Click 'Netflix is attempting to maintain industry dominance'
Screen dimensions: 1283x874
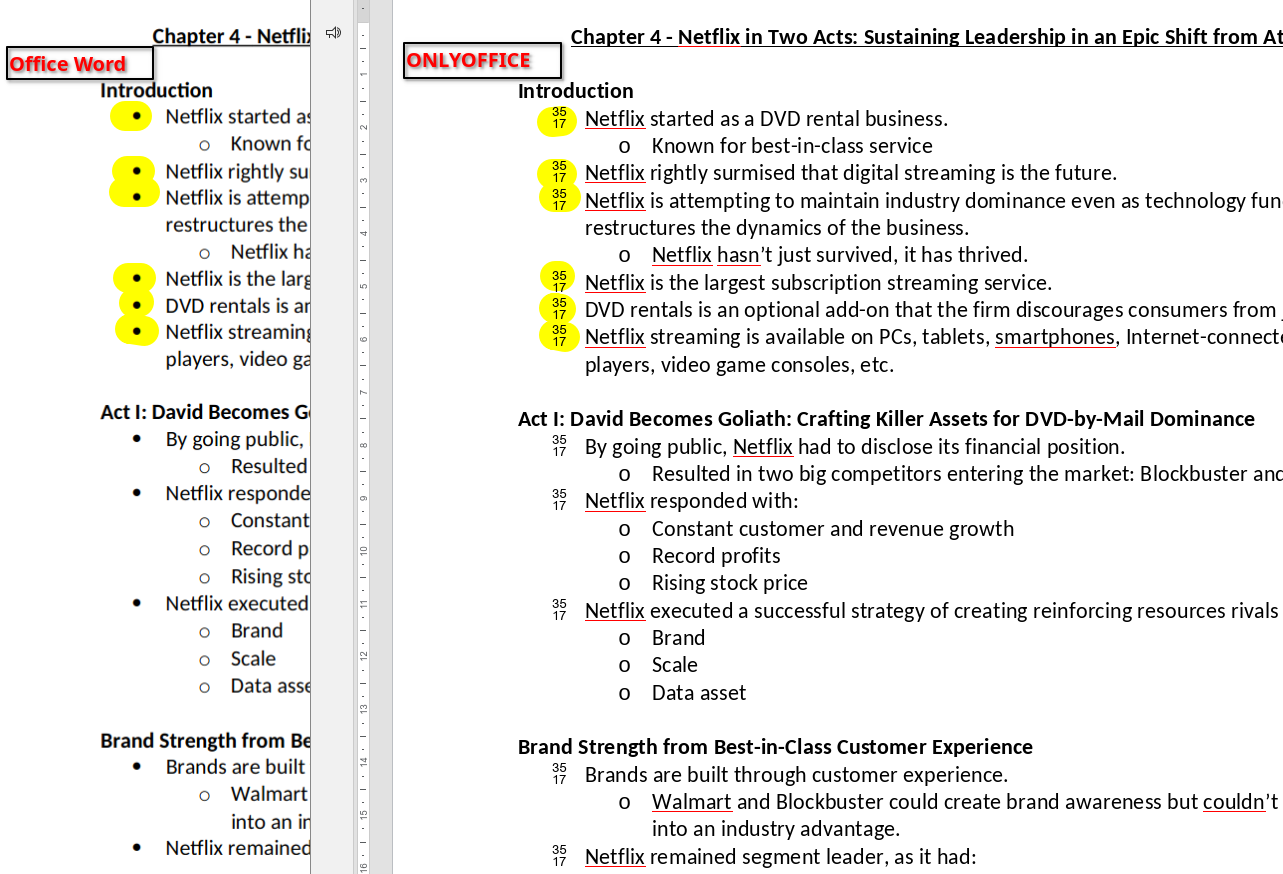tap(934, 201)
